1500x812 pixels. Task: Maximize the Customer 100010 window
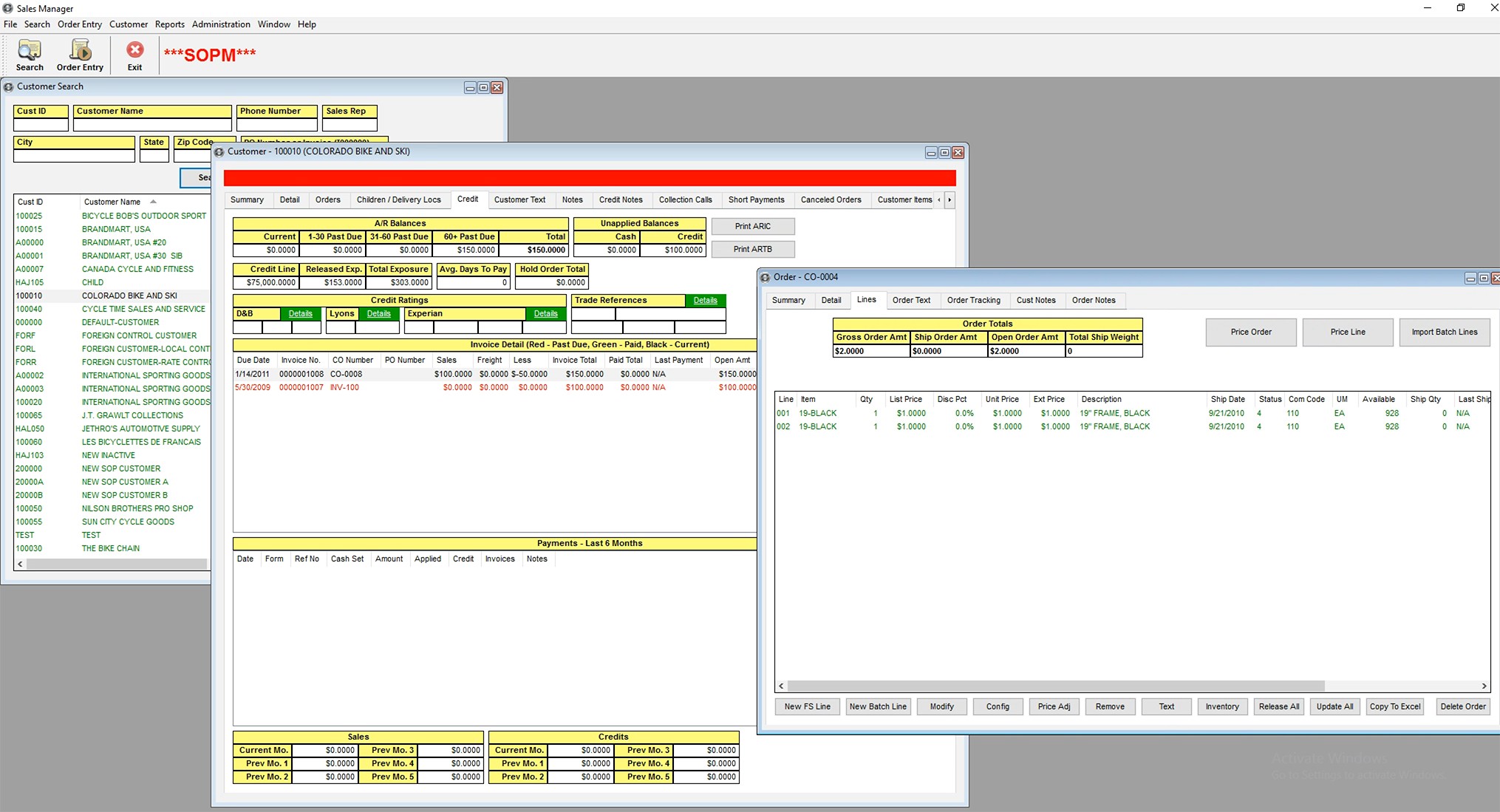click(x=944, y=153)
